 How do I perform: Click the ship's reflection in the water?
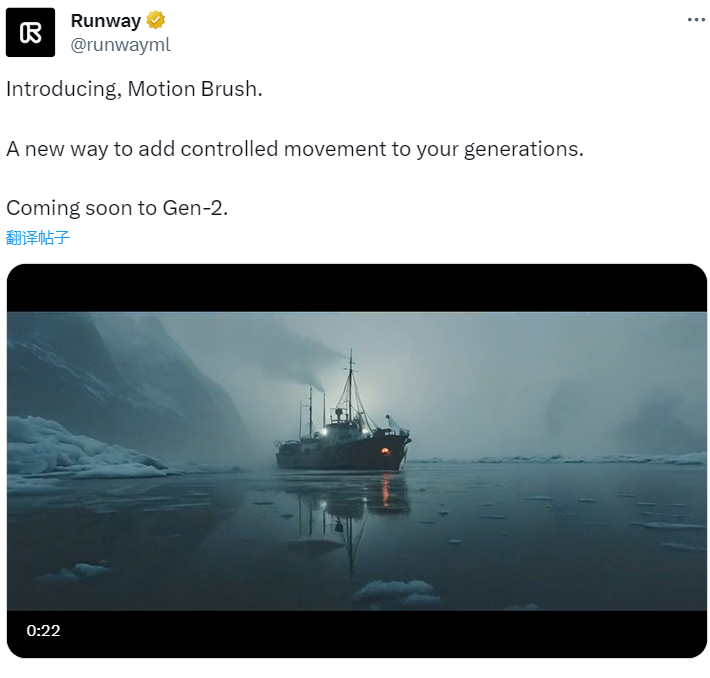348,512
